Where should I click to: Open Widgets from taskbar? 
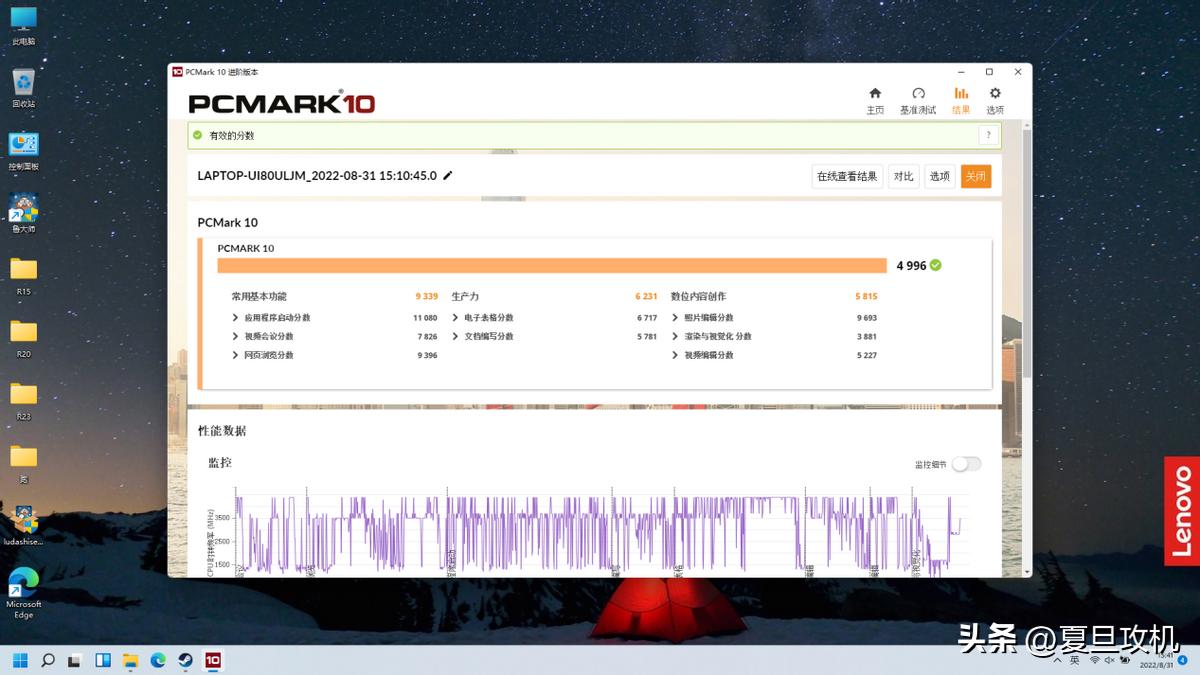click(103, 660)
